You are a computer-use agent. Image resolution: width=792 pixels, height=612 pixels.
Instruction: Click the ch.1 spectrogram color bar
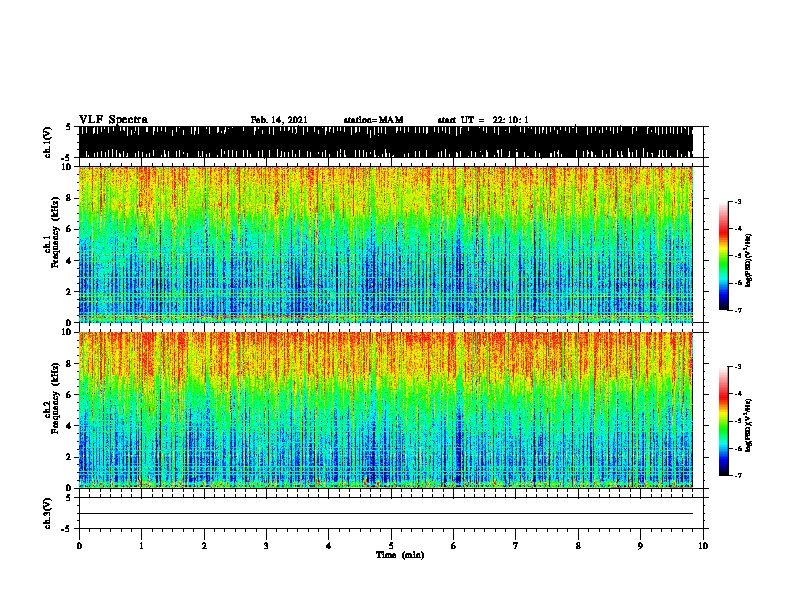723,256
